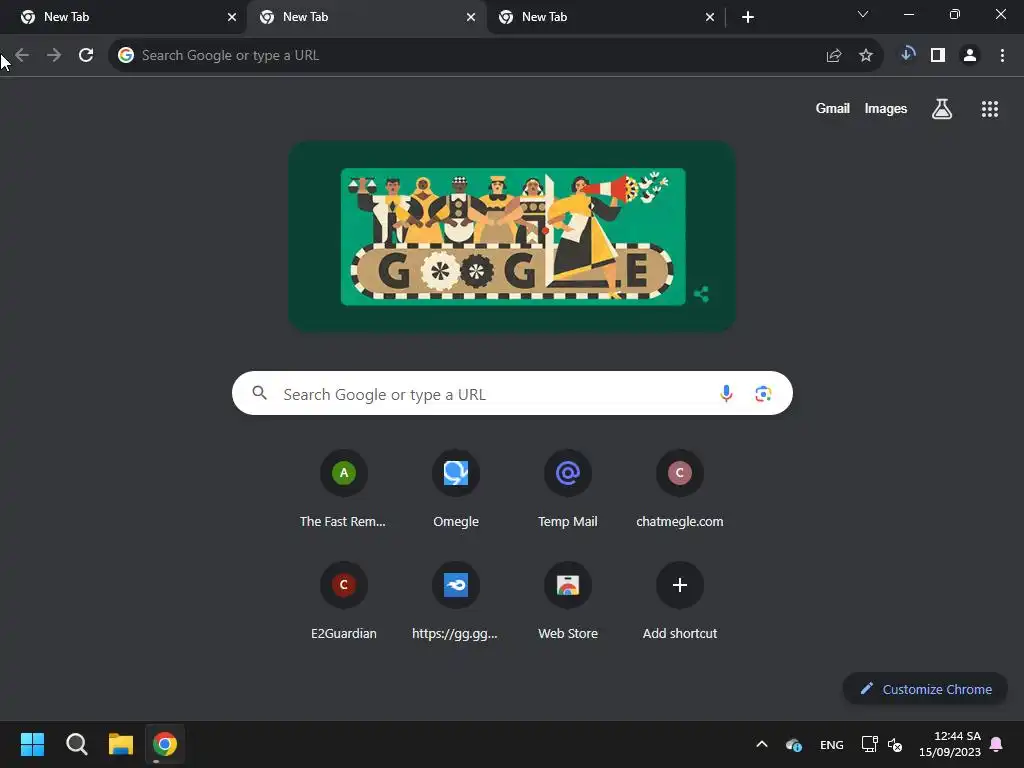
Task: Share the Google Doodle
Action: 701,294
